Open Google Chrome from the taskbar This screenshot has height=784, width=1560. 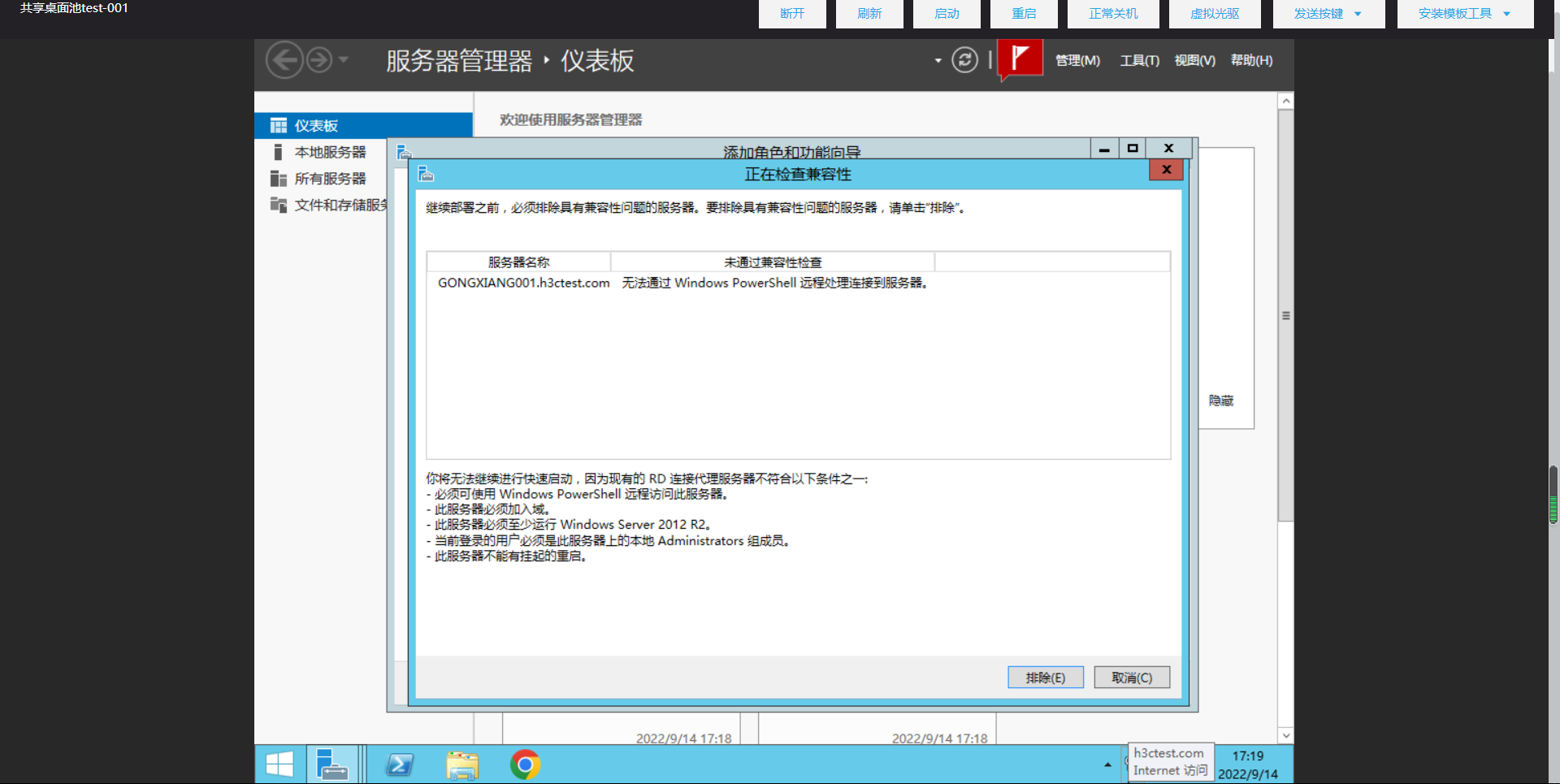525,765
